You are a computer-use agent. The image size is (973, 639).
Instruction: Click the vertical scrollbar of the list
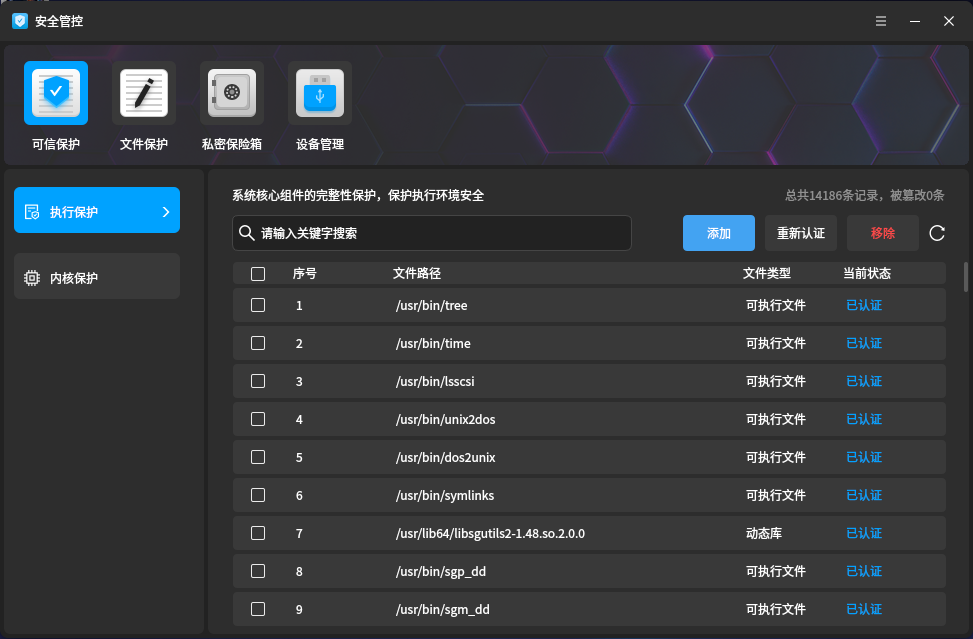965,276
